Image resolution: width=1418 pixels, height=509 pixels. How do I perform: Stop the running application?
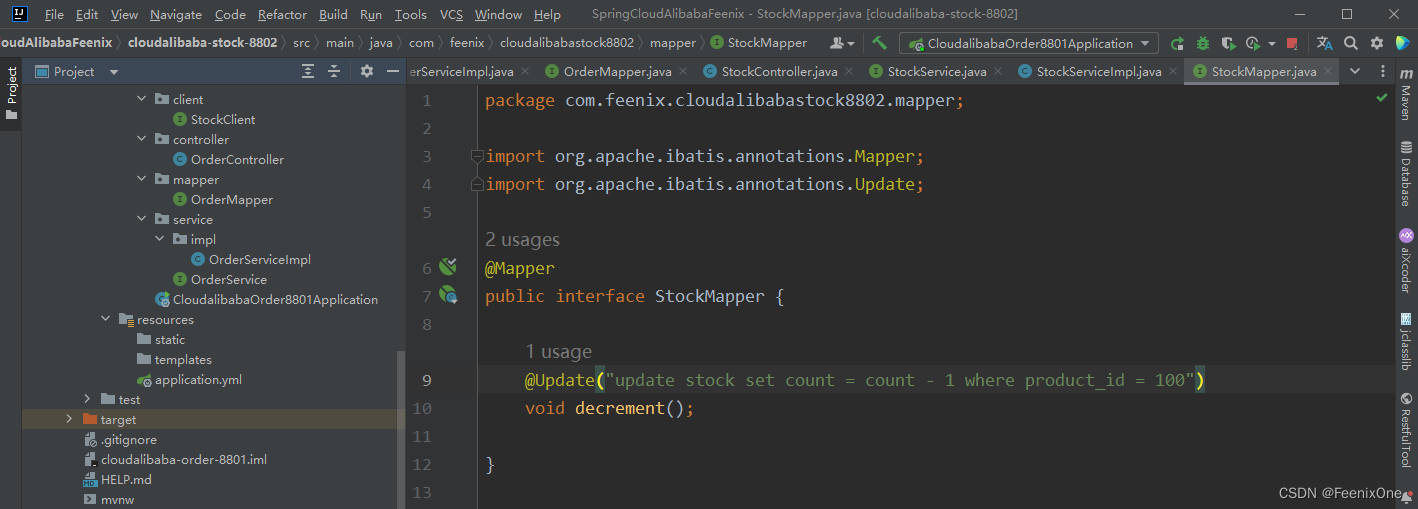pyautogui.click(x=1293, y=43)
